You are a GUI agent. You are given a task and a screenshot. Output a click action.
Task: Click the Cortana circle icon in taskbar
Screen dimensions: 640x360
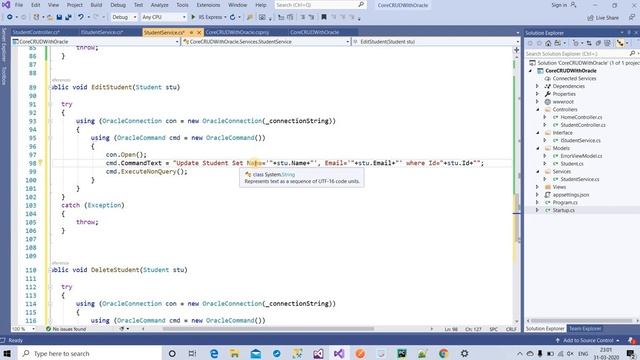(172, 353)
